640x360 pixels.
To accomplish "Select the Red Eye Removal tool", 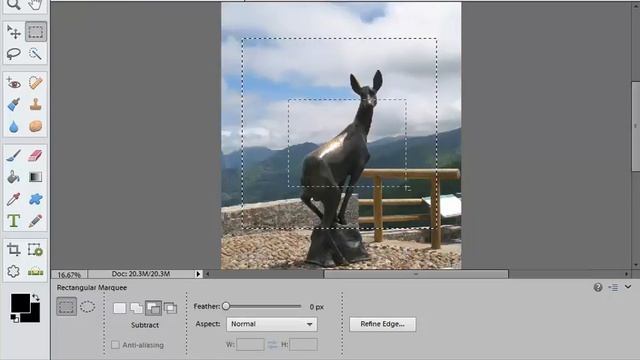I will [x=13, y=83].
